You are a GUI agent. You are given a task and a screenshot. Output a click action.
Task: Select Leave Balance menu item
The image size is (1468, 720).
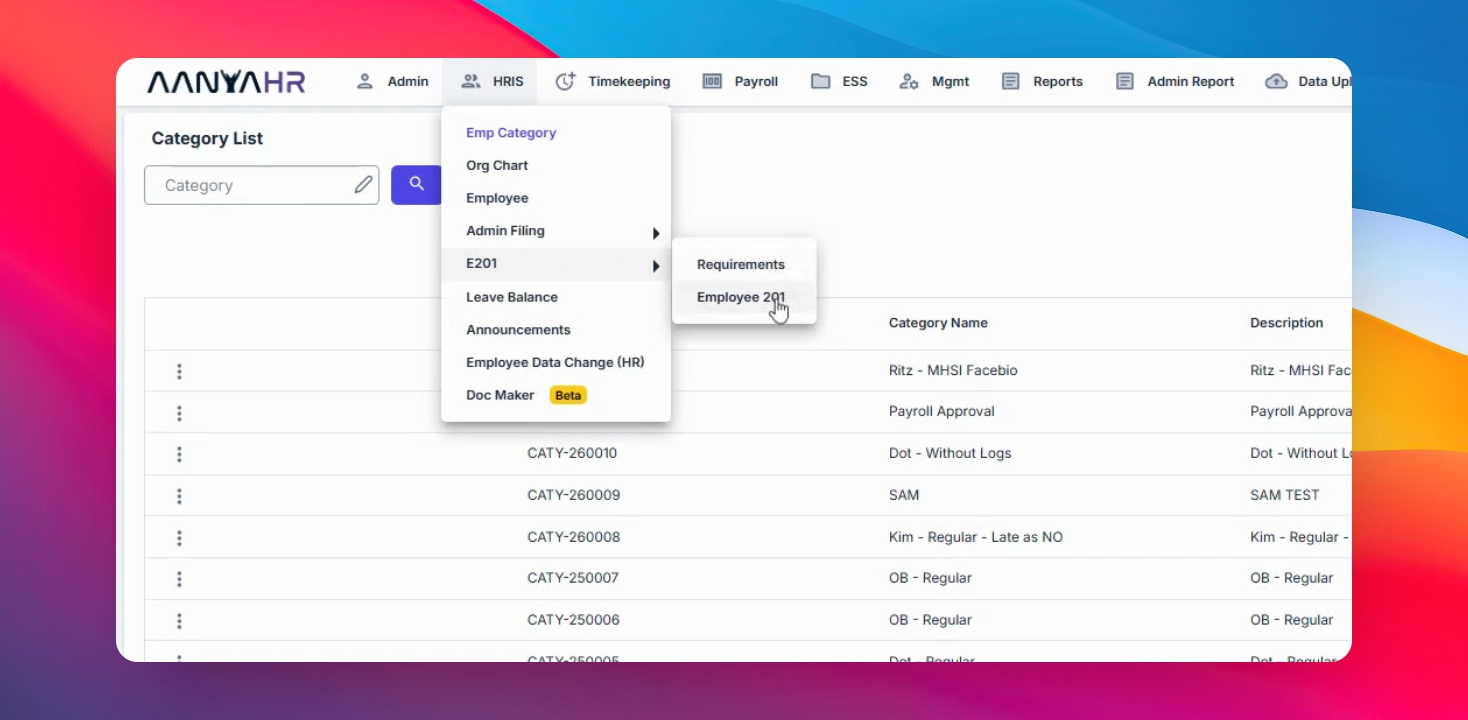pyautogui.click(x=556, y=297)
